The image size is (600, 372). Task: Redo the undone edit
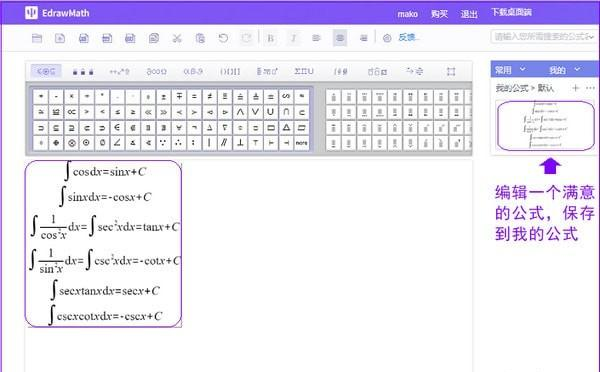click(246, 38)
